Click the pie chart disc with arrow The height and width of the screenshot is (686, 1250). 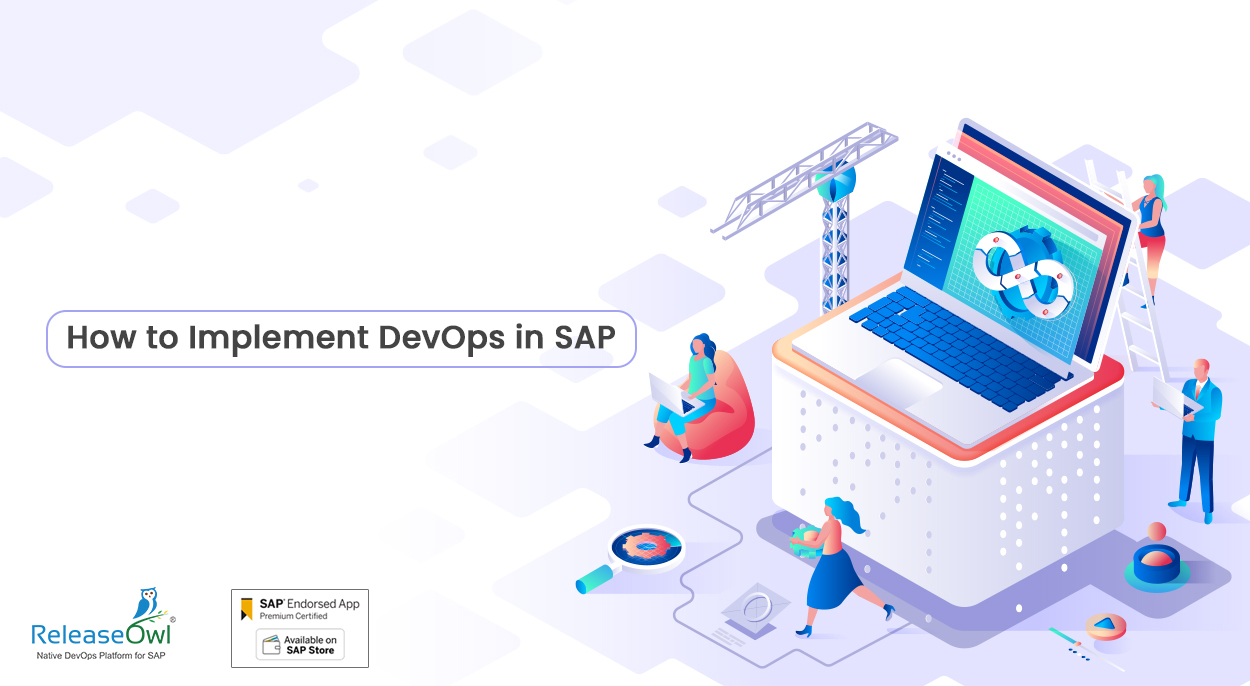[x=1105, y=627]
